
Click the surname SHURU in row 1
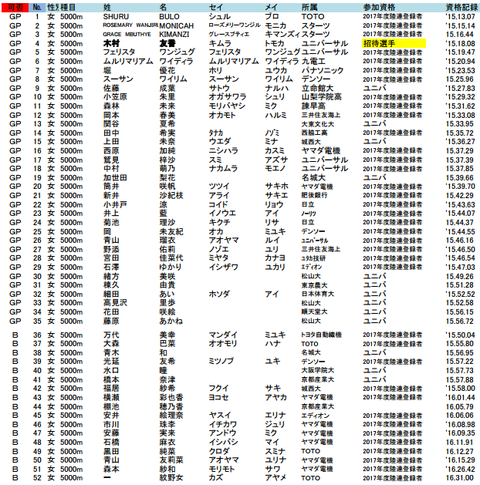[x=116, y=17]
